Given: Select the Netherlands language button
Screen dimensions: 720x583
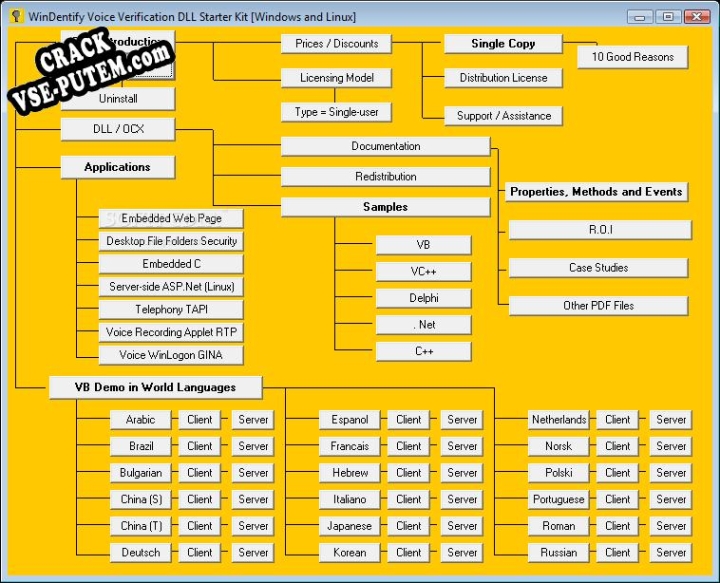Looking at the screenshot, I should pos(558,420).
